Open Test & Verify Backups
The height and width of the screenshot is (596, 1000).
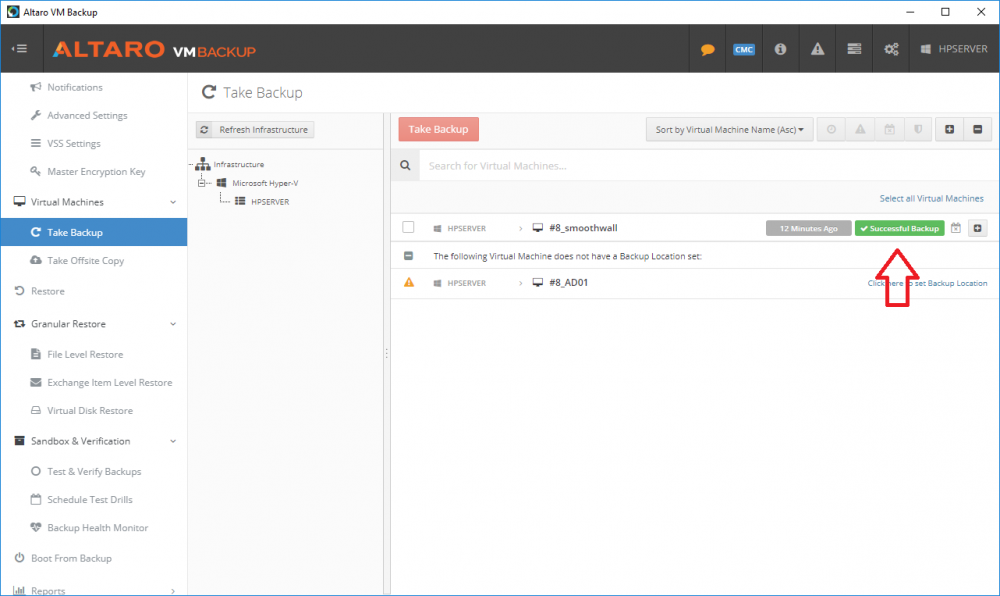pos(94,472)
